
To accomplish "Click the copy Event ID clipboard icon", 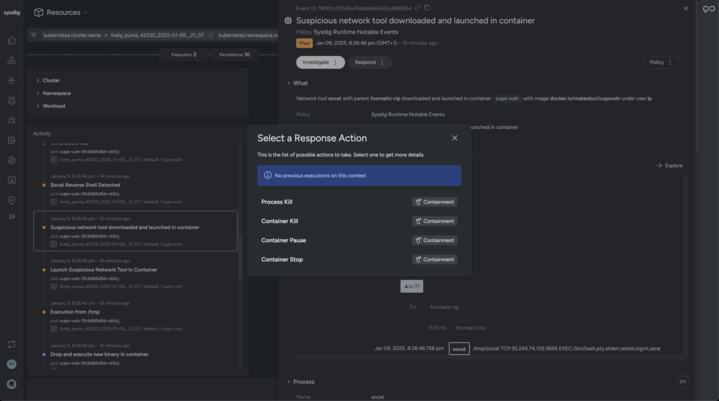I will 427,8.
